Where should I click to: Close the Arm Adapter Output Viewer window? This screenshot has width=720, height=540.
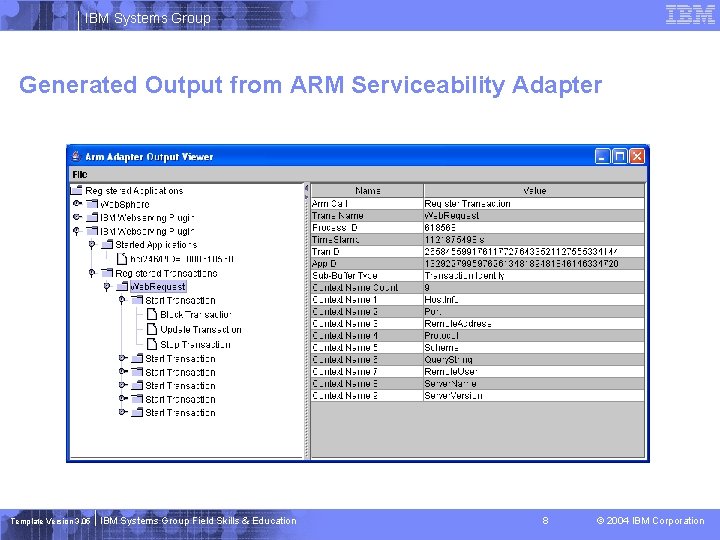[x=637, y=157]
